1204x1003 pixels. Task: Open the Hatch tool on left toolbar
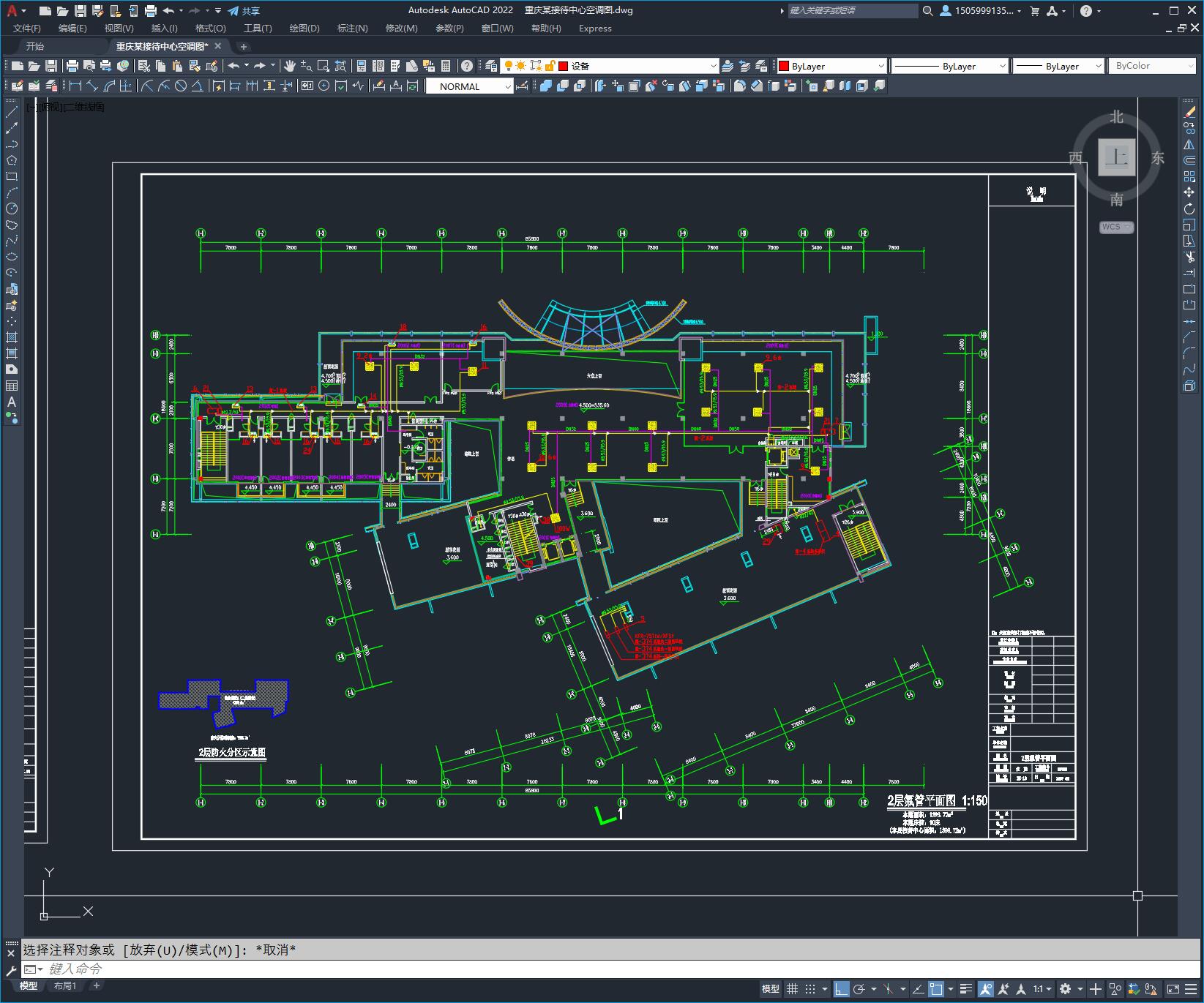tap(12, 337)
